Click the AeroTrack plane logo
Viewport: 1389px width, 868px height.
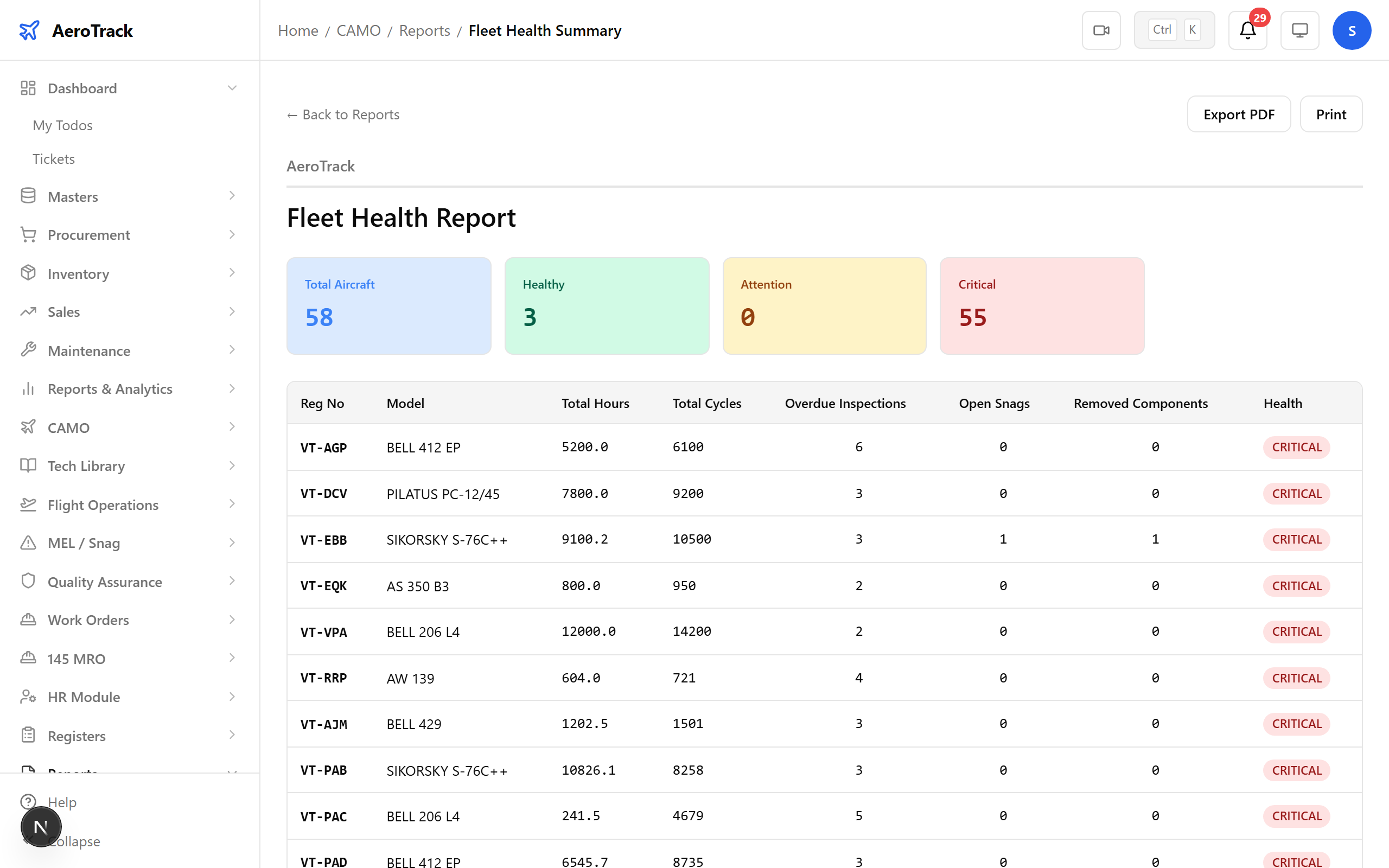coord(29,30)
